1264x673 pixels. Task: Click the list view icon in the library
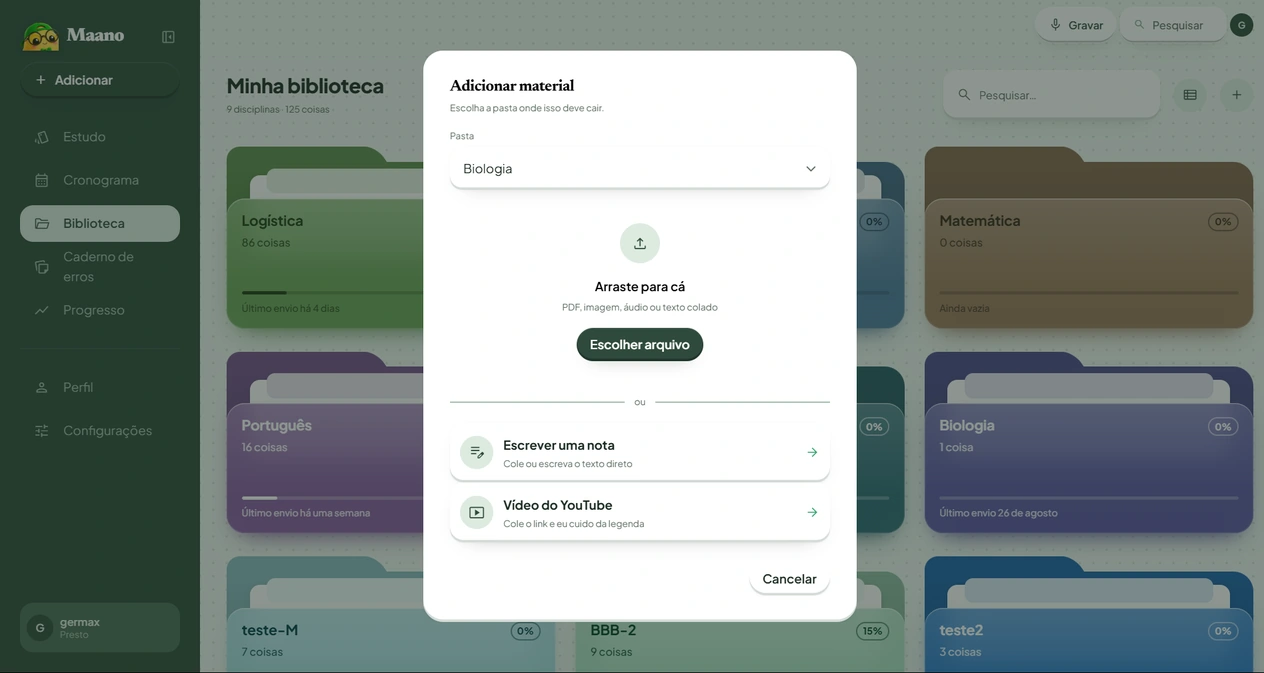[1190, 95]
